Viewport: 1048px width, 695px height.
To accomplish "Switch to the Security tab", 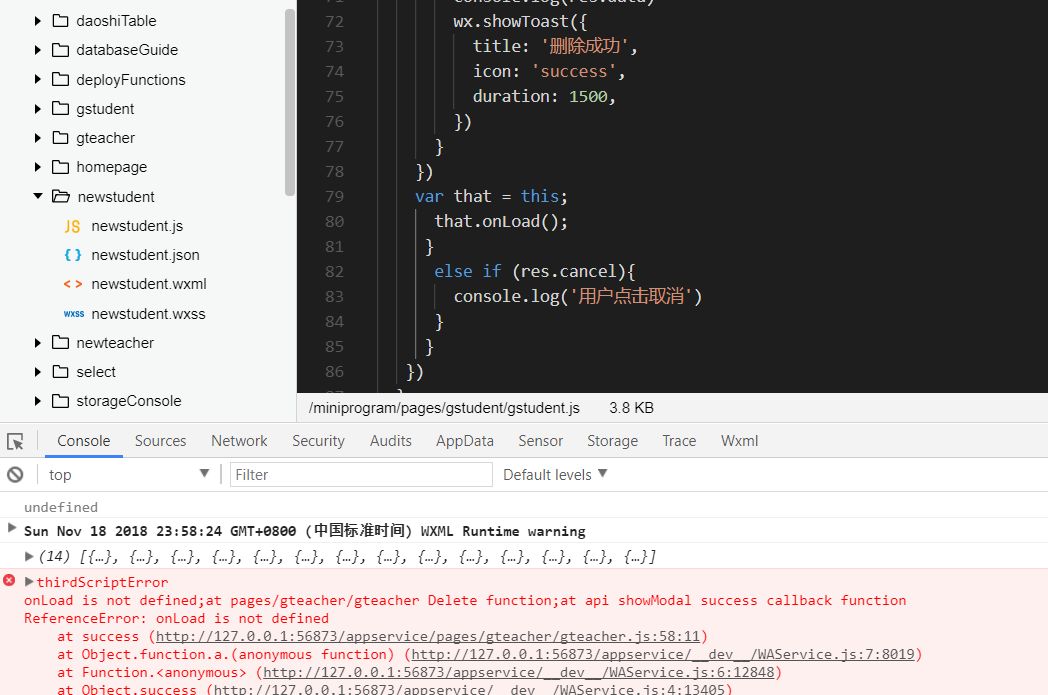I will [318, 441].
